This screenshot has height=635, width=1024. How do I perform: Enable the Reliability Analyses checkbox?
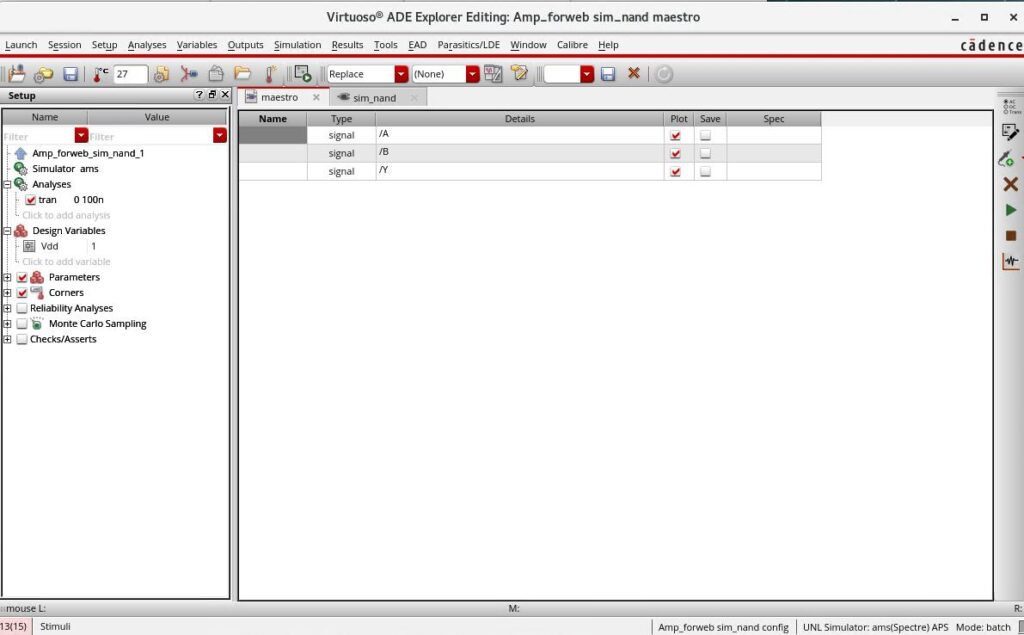[x=22, y=308]
